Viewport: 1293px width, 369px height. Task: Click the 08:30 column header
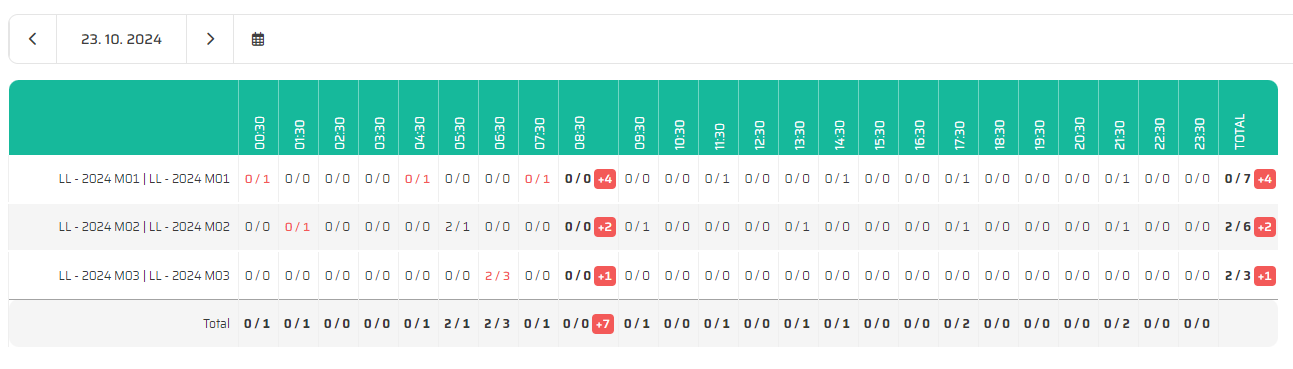click(580, 133)
